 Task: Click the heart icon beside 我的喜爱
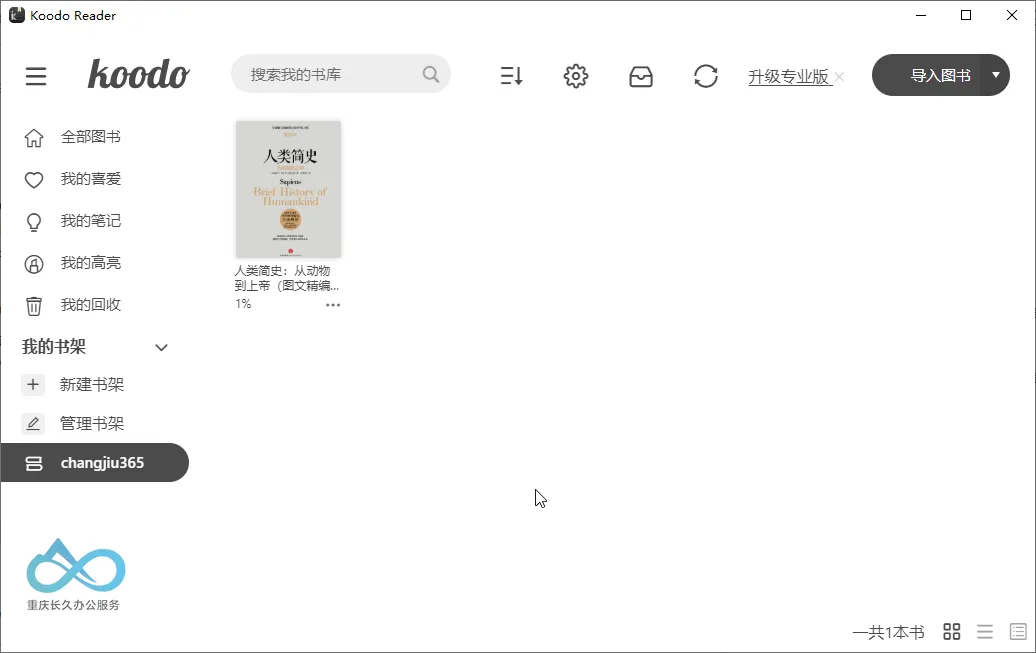(x=34, y=180)
